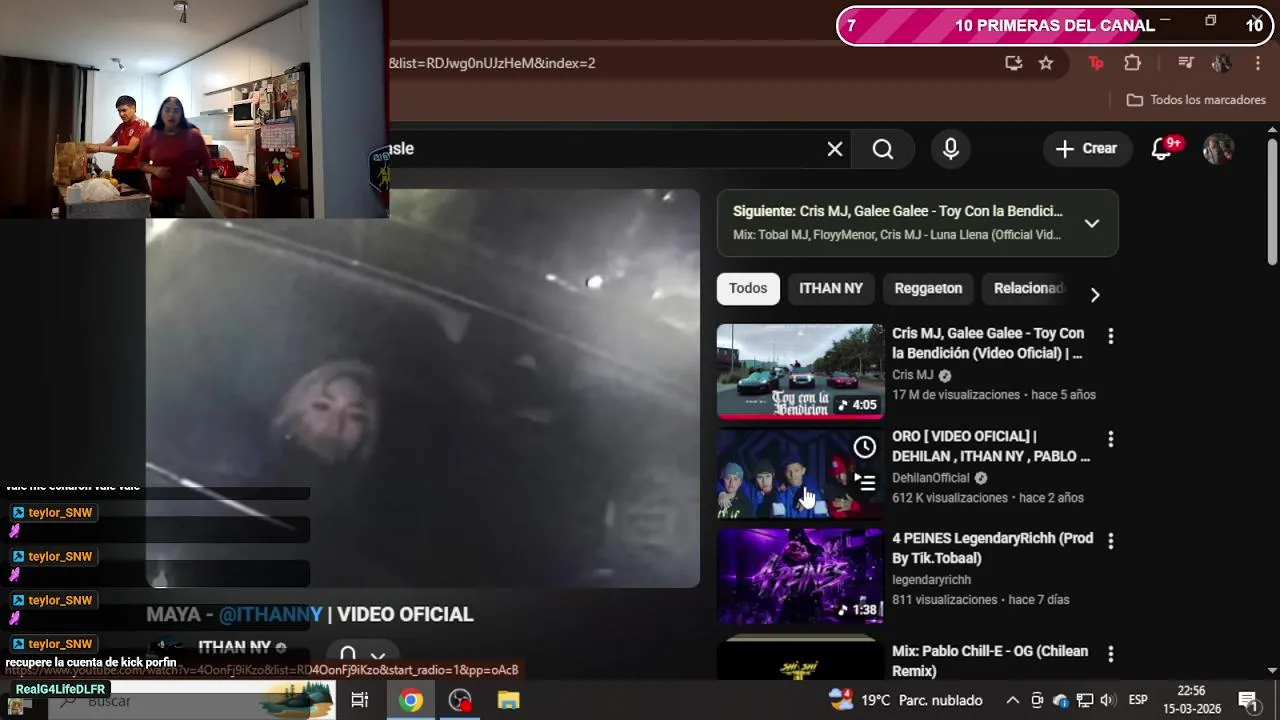Viewport: 1280px width, 720px height.
Task: Open the Chrome profile avatar in toolbar
Action: (x=1221, y=63)
